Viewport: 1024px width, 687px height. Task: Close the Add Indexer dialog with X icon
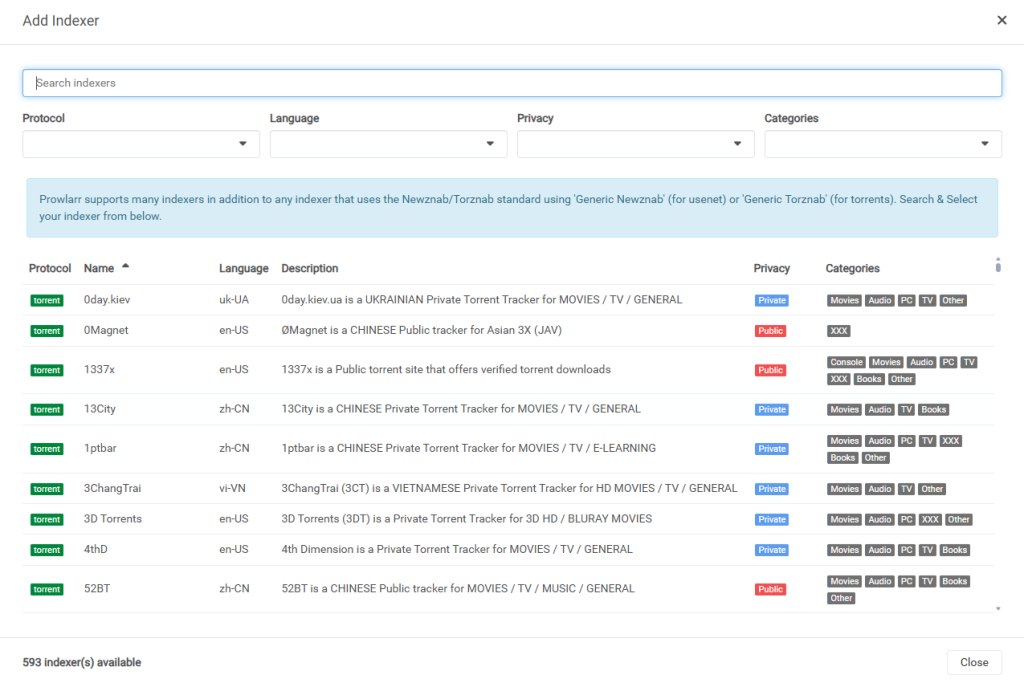click(x=1002, y=20)
